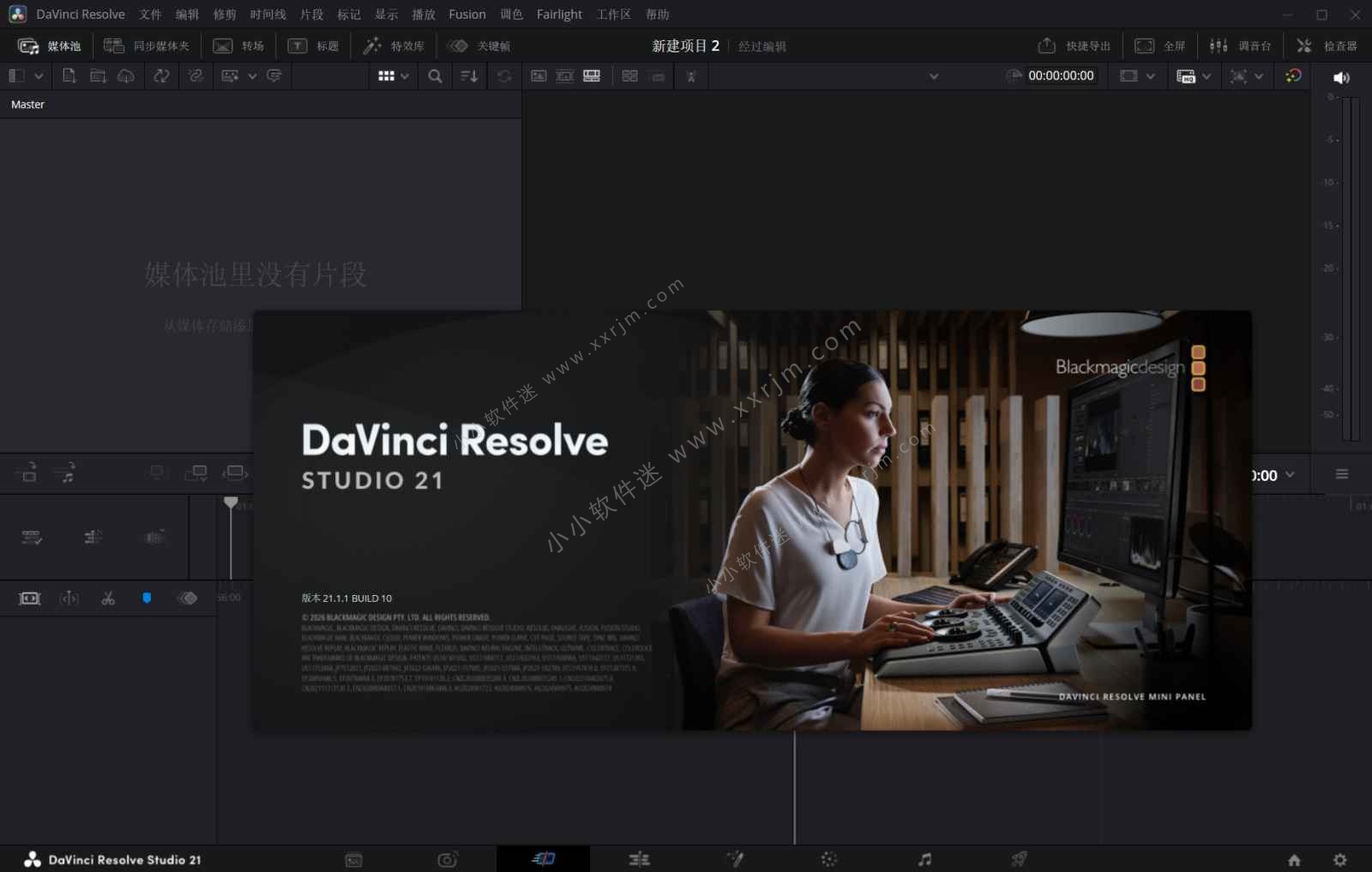Image resolution: width=1372 pixels, height=872 pixels.
Task: Open the 特效库 effects library
Action: (x=394, y=46)
